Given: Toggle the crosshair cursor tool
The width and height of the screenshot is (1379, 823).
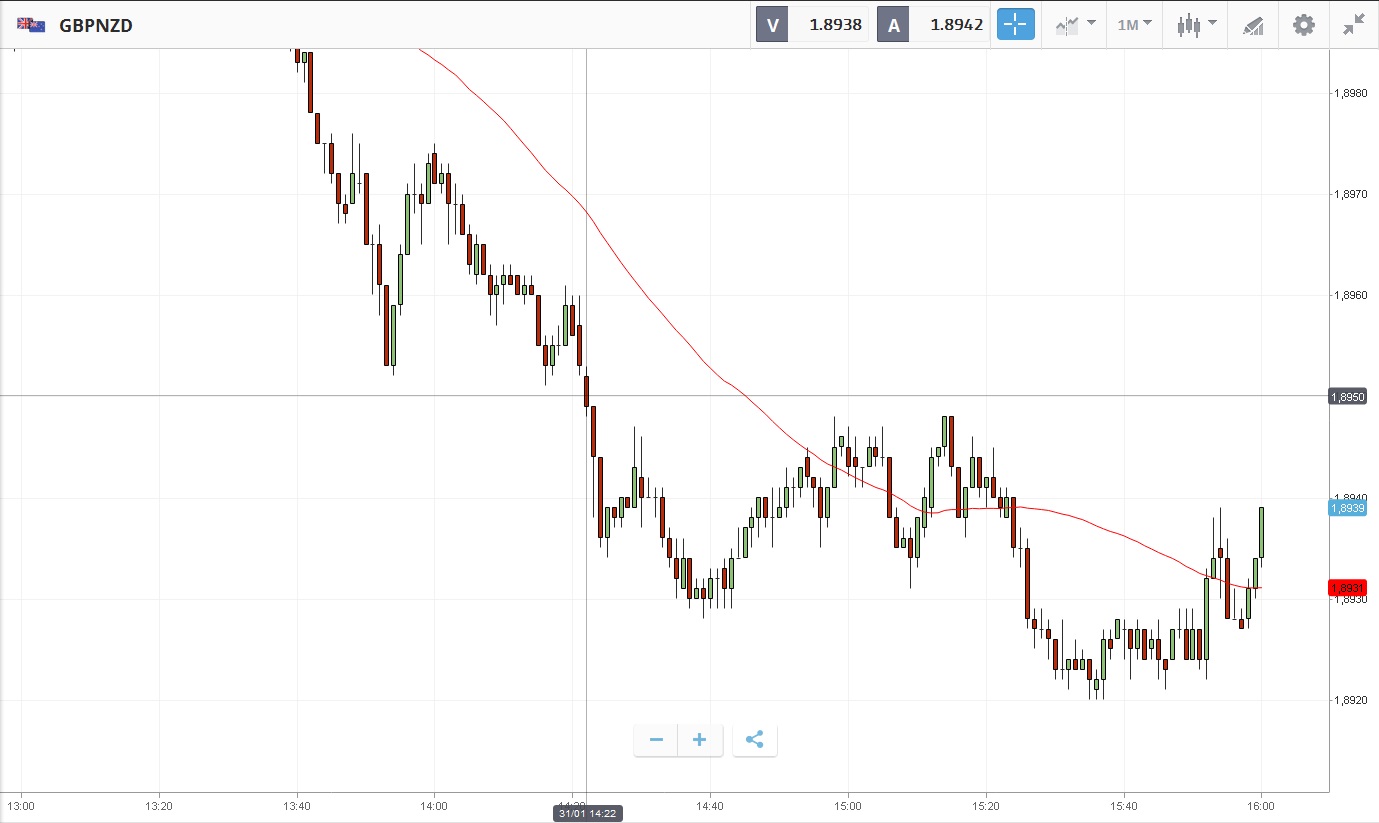Looking at the screenshot, I should (1015, 25).
